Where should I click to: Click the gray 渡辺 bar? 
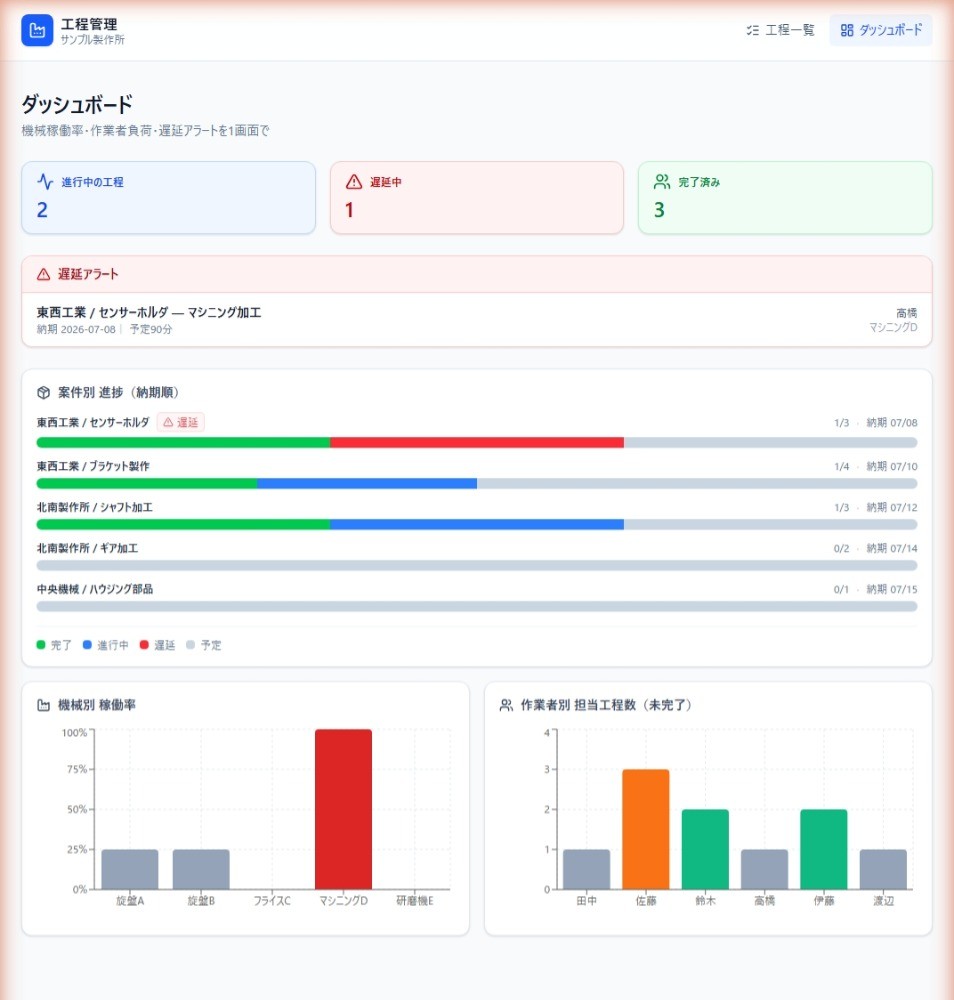[x=883, y=869]
